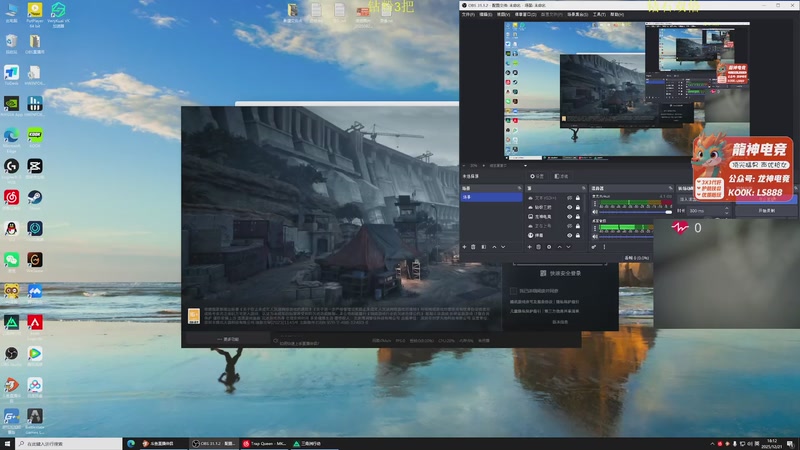Open the Microsoft Edge desktop shortcut

[11, 139]
